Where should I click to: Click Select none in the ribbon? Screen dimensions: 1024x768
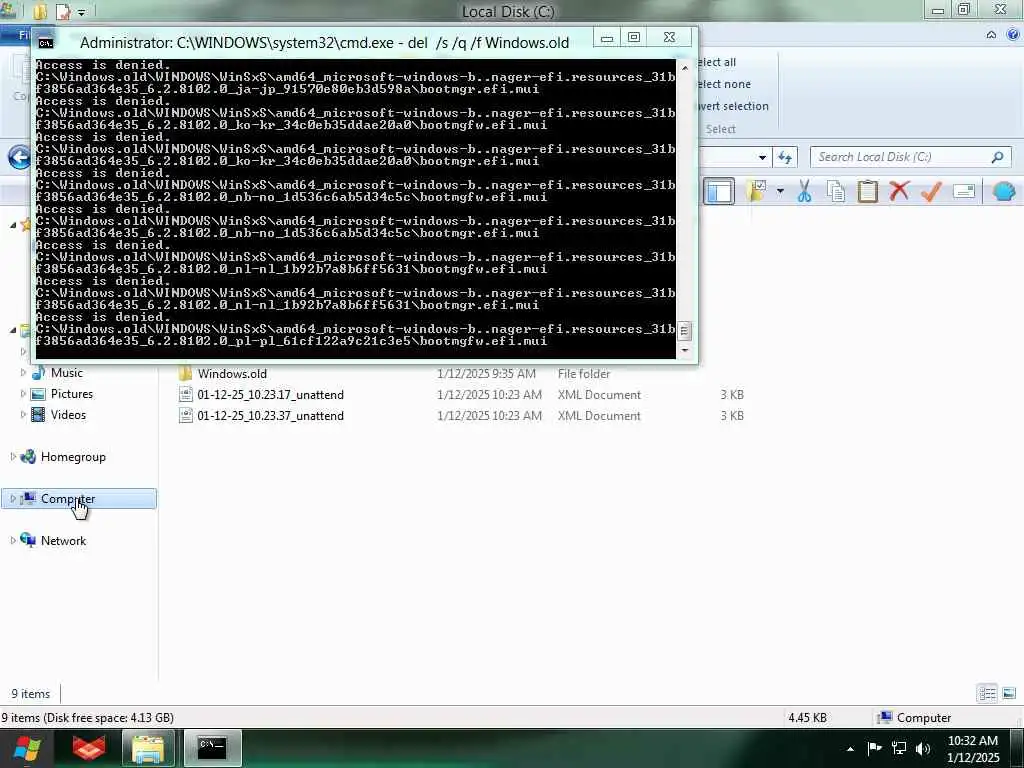click(x=724, y=84)
